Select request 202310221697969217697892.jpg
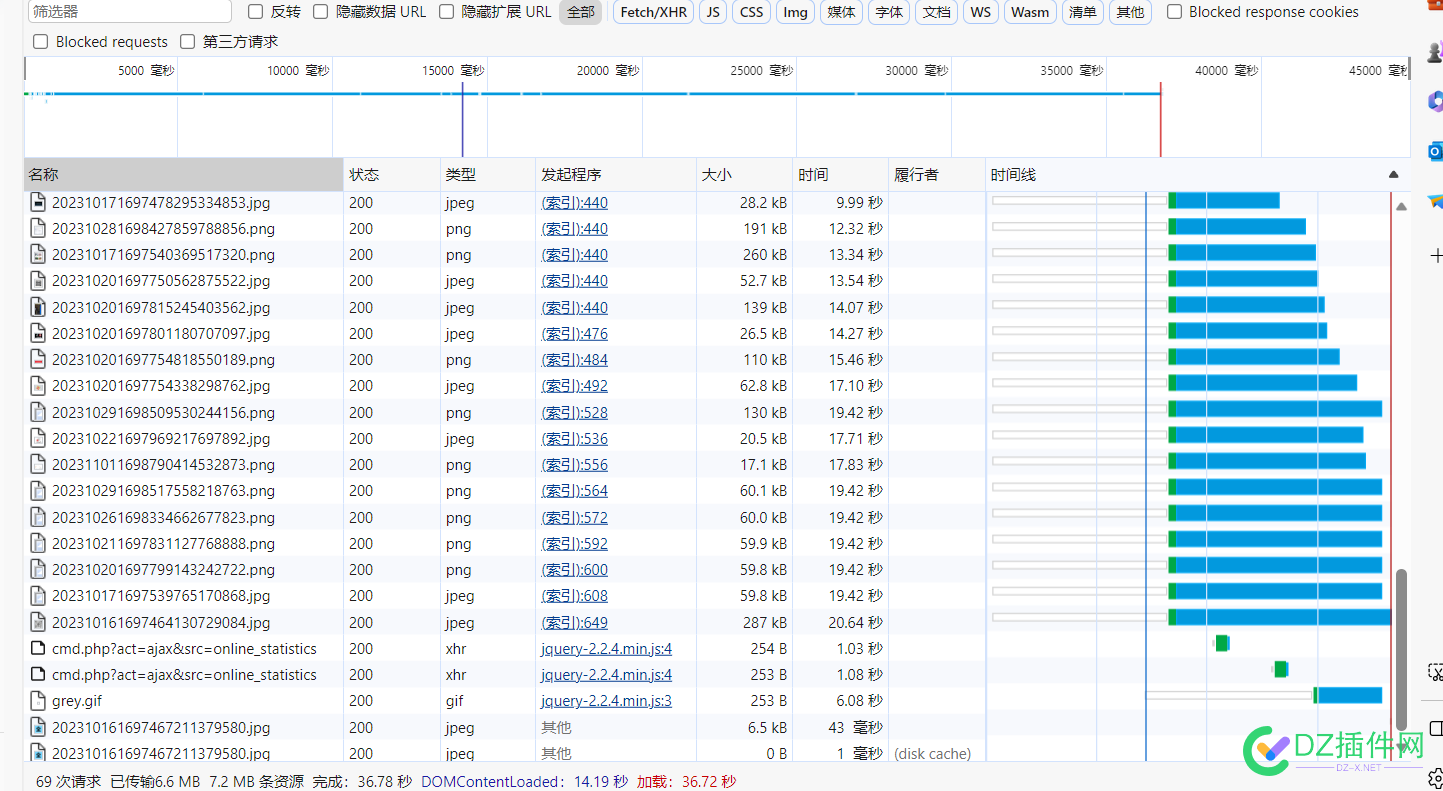Image resolution: width=1443 pixels, height=791 pixels. pyautogui.click(x=161, y=439)
